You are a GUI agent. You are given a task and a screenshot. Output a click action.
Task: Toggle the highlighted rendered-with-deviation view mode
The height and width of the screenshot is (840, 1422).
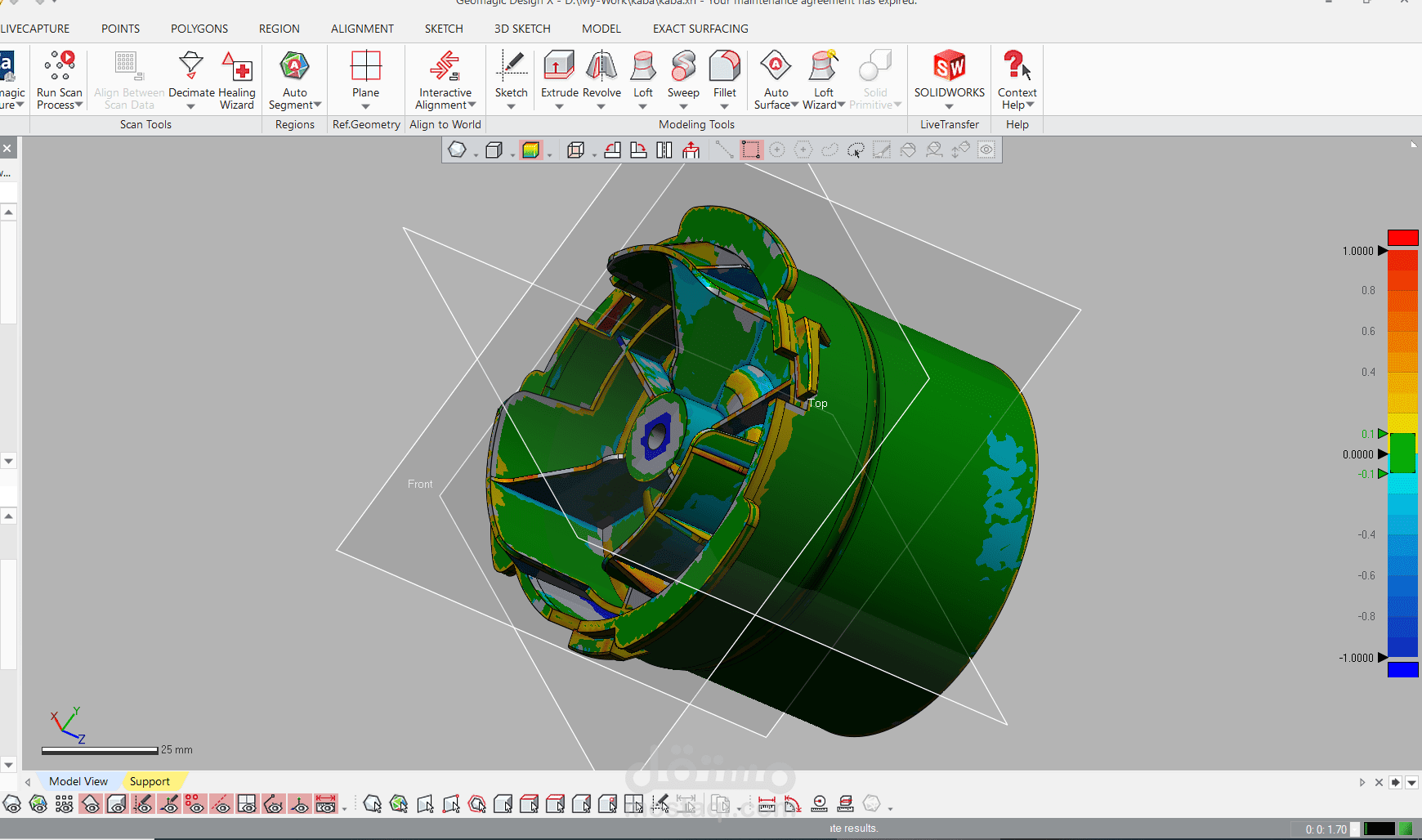tap(533, 150)
